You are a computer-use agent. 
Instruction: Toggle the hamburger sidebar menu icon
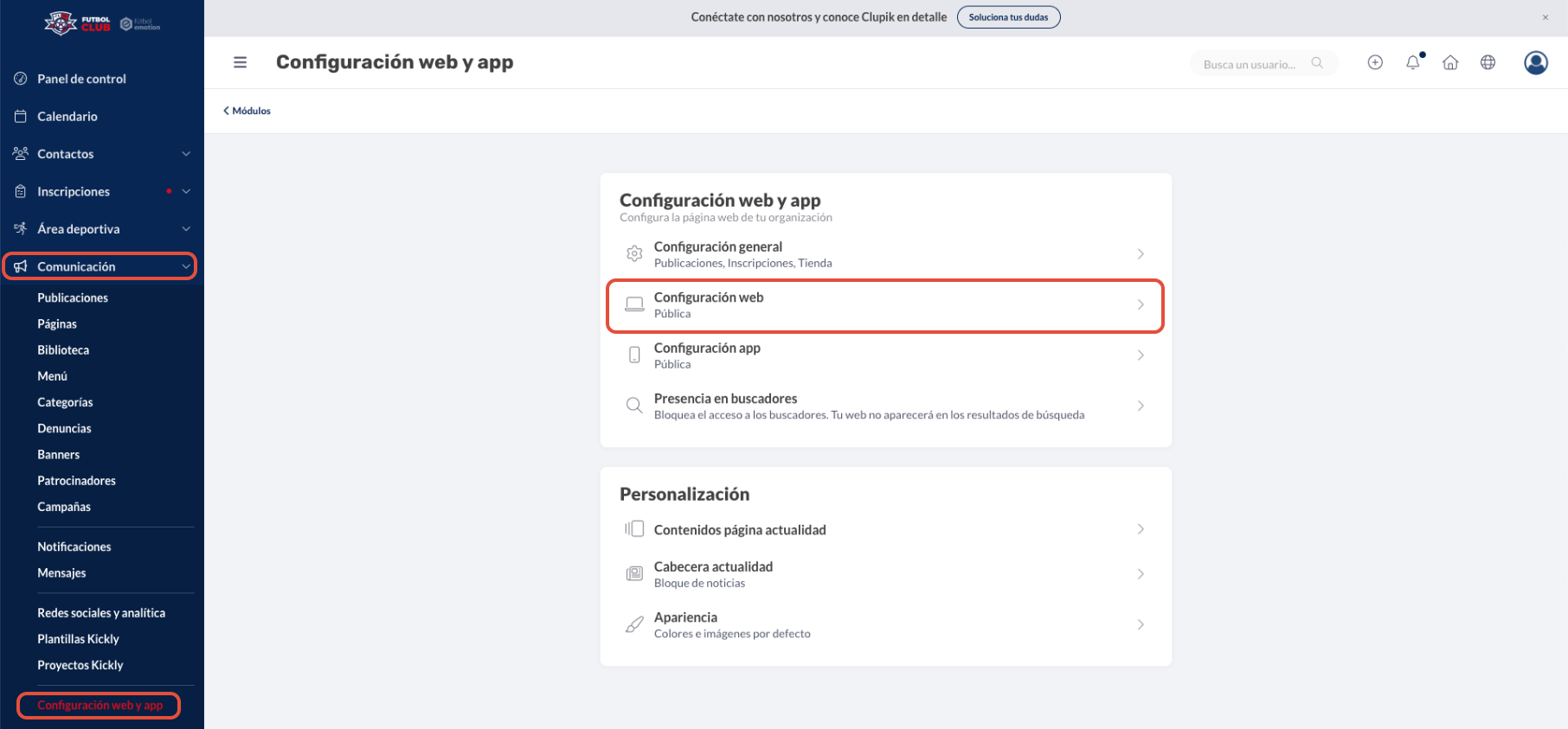[x=240, y=62]
